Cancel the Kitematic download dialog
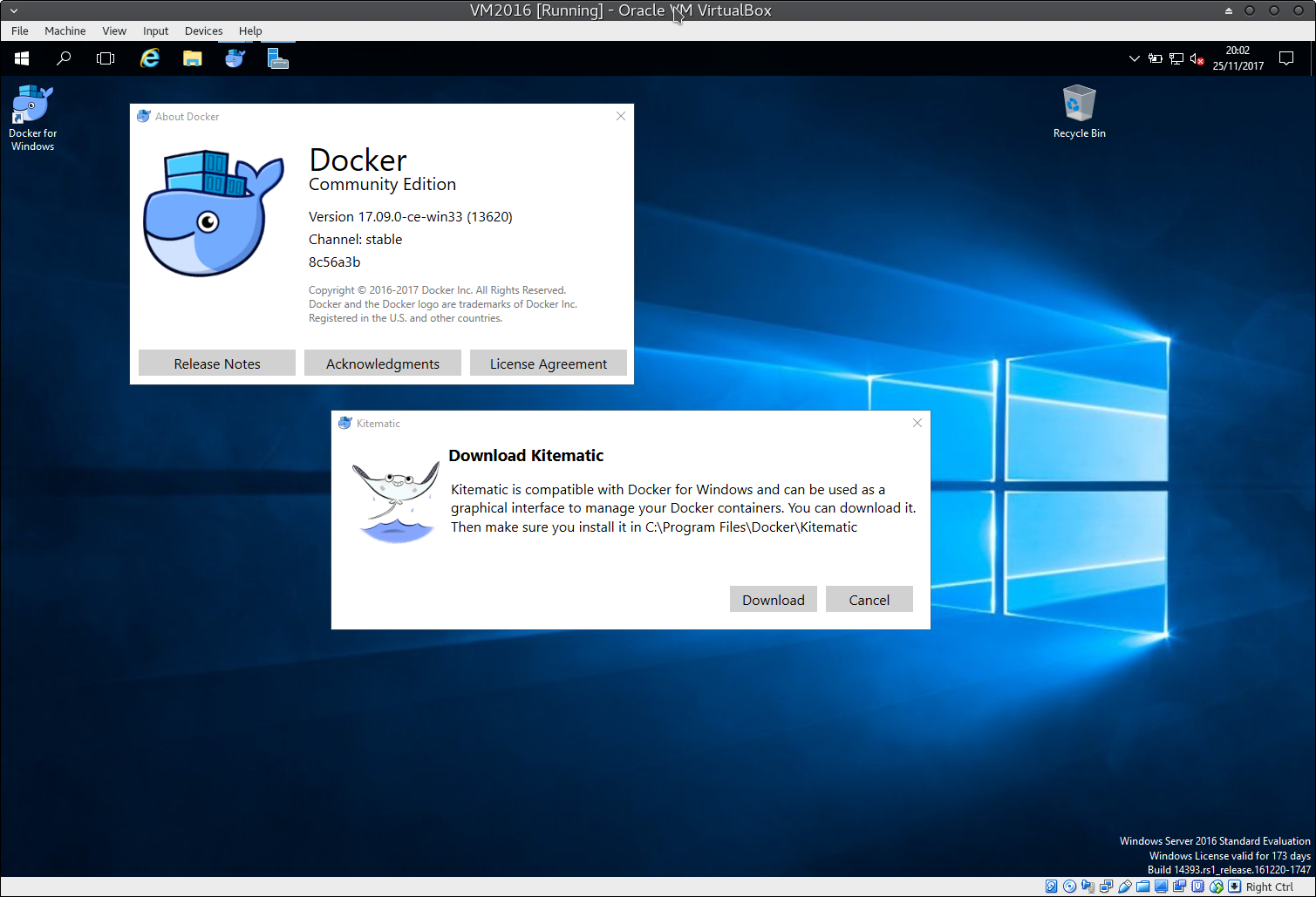The height and width of the screenshot is (897, 1316). (x=869, y=600)
